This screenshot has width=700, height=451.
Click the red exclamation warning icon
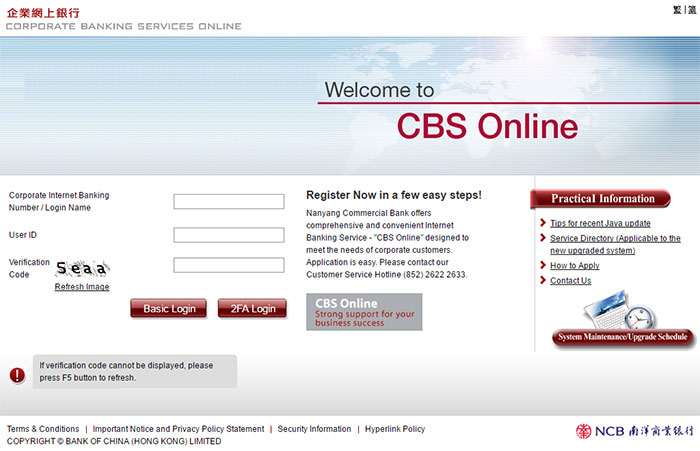point(17,375)
